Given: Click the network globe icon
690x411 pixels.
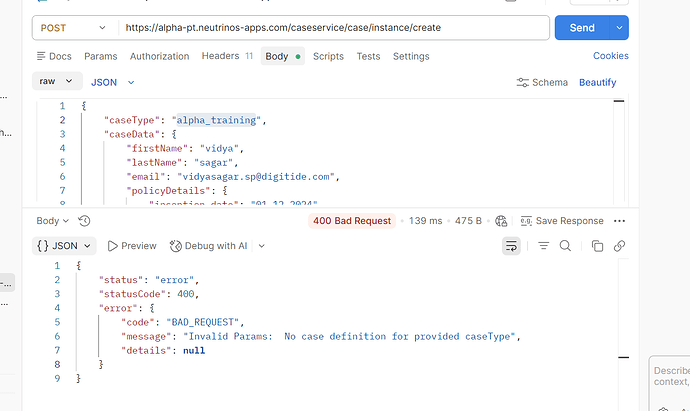Looking at the screenshot, I should coord(501,221).
